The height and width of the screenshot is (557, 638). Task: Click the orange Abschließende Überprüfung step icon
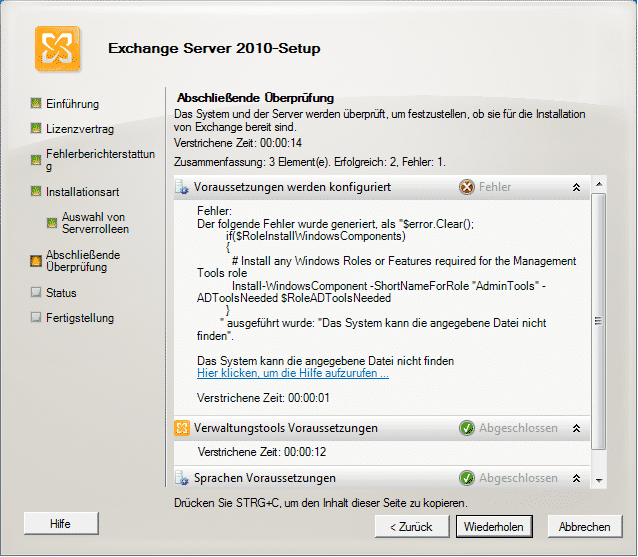coord(36,261)
